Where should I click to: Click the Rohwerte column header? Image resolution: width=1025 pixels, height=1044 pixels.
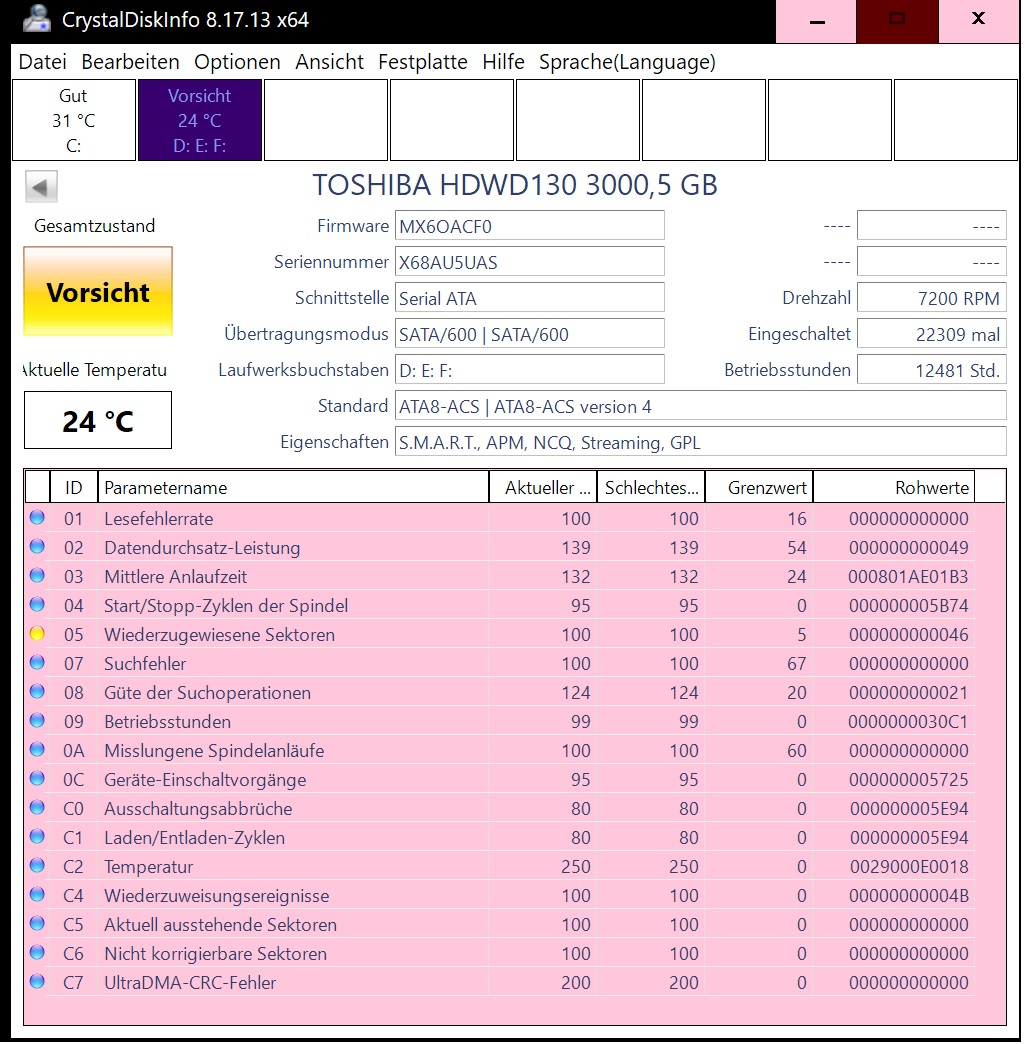point(894,487)
